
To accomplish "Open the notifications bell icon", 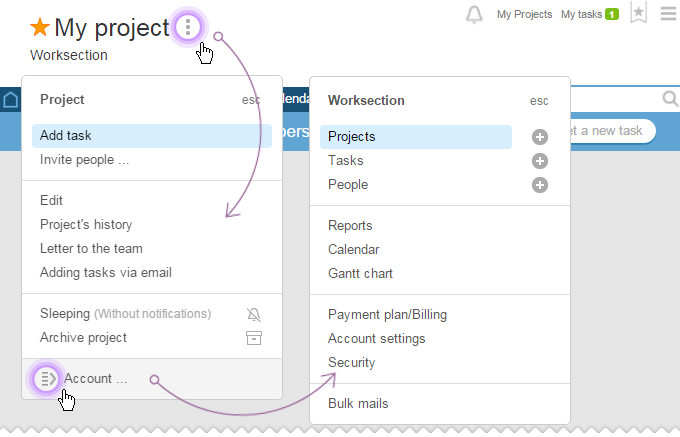I will pos(474,14).
